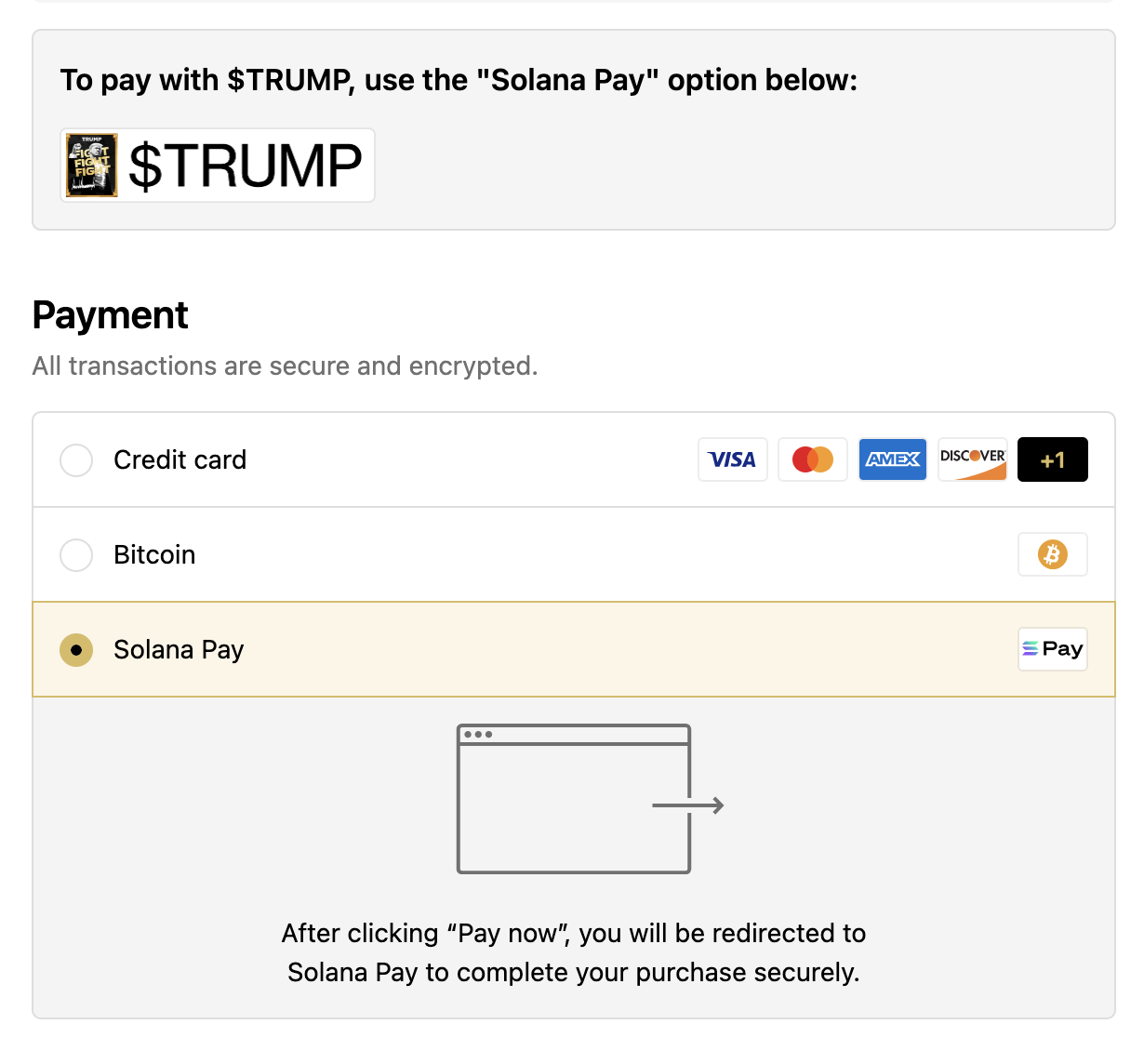
Task: Select the Credit card radio button
Action: (x=76, y=460)
